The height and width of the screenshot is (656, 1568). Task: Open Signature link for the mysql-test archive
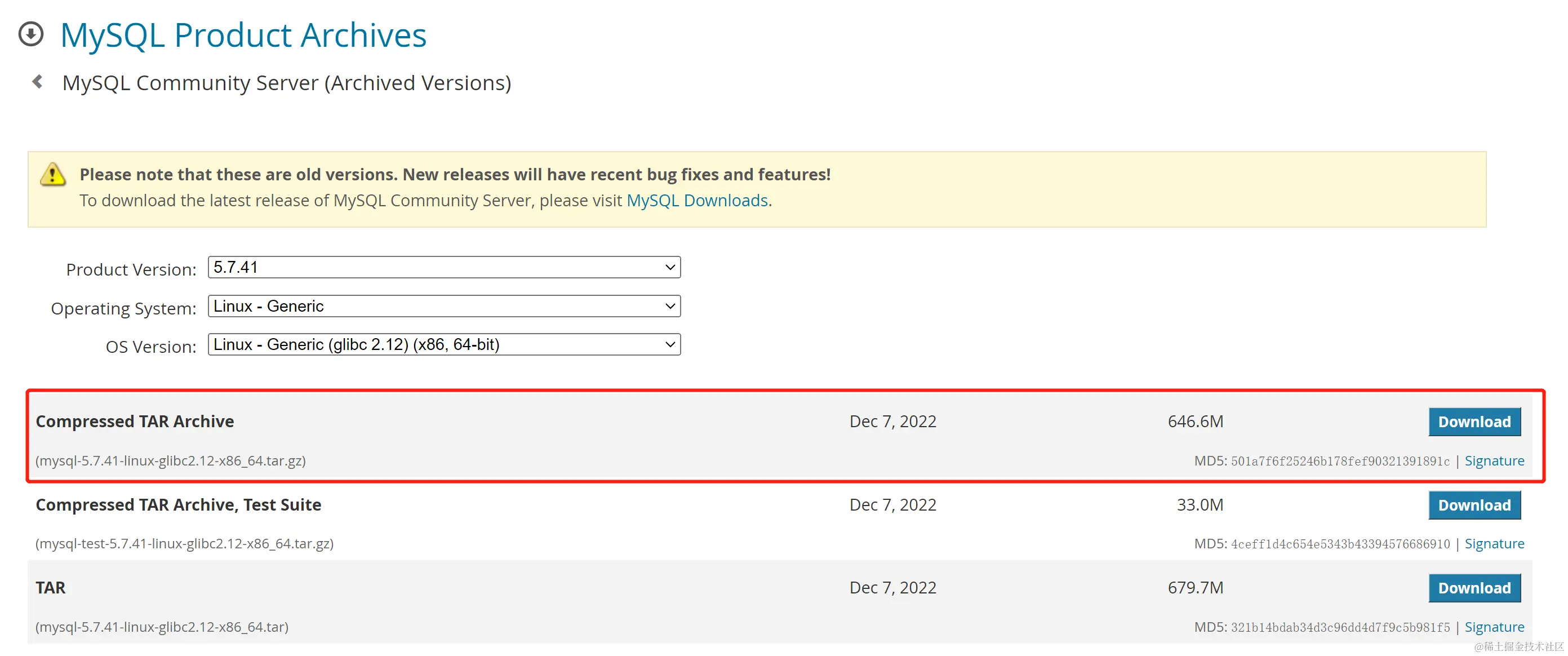(1494, 544)
